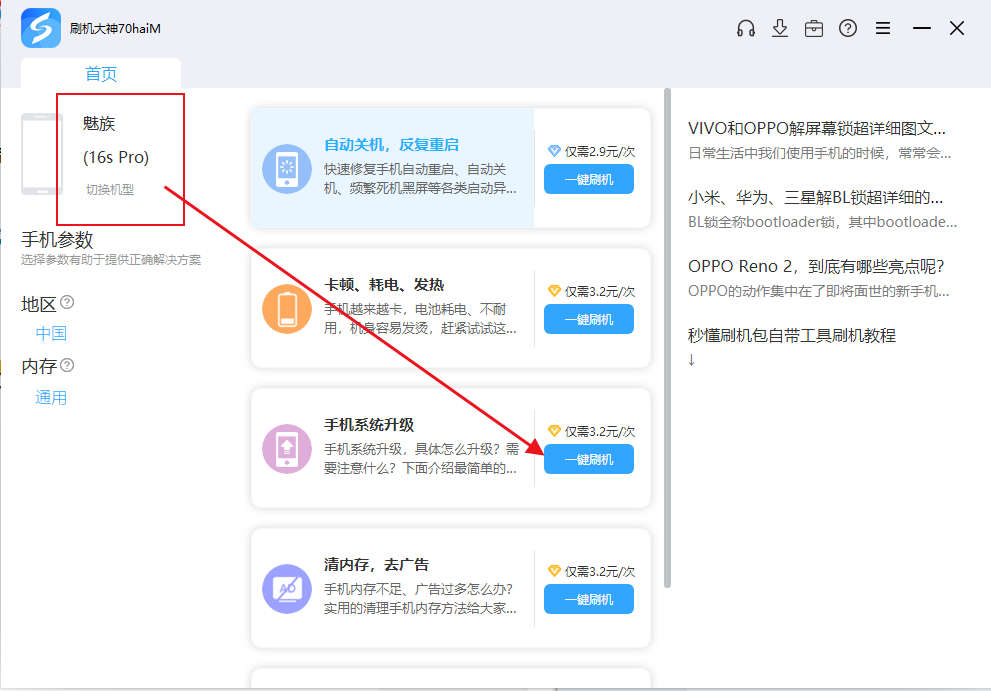Click the 魅族 brand name

[x=99, y=123]
